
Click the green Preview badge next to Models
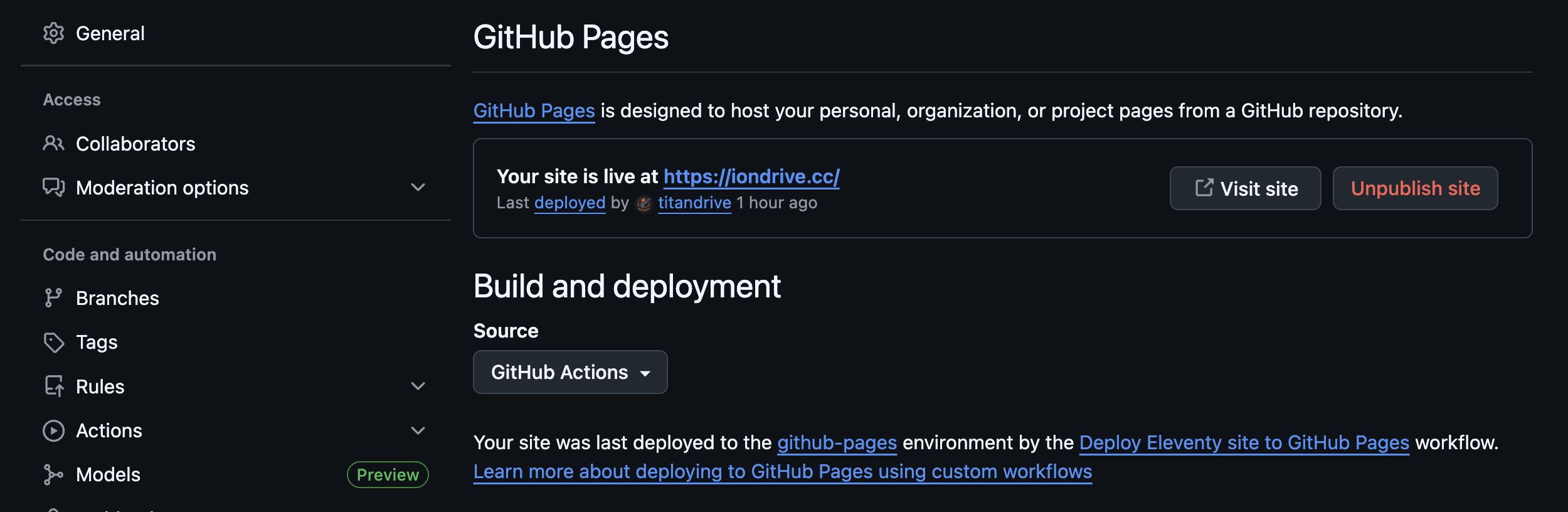click(x=388, y=475)
